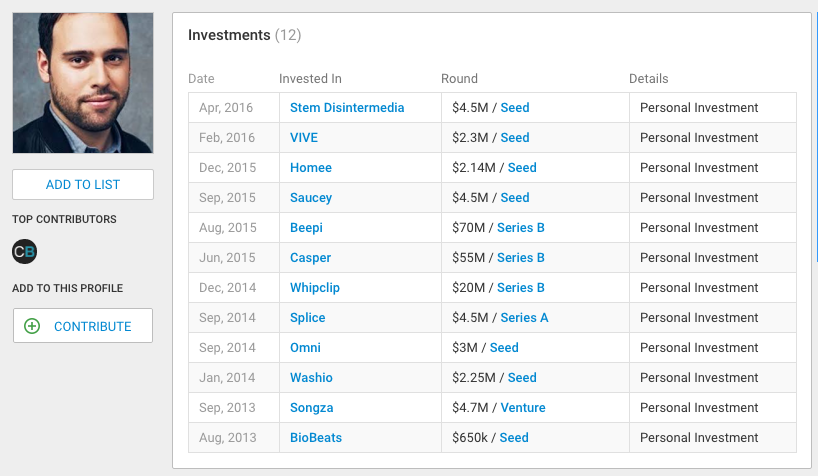Go to the Homee company page
Image resolution: width=818 pixels, height=476 pixels.
[x=311, y=168]
